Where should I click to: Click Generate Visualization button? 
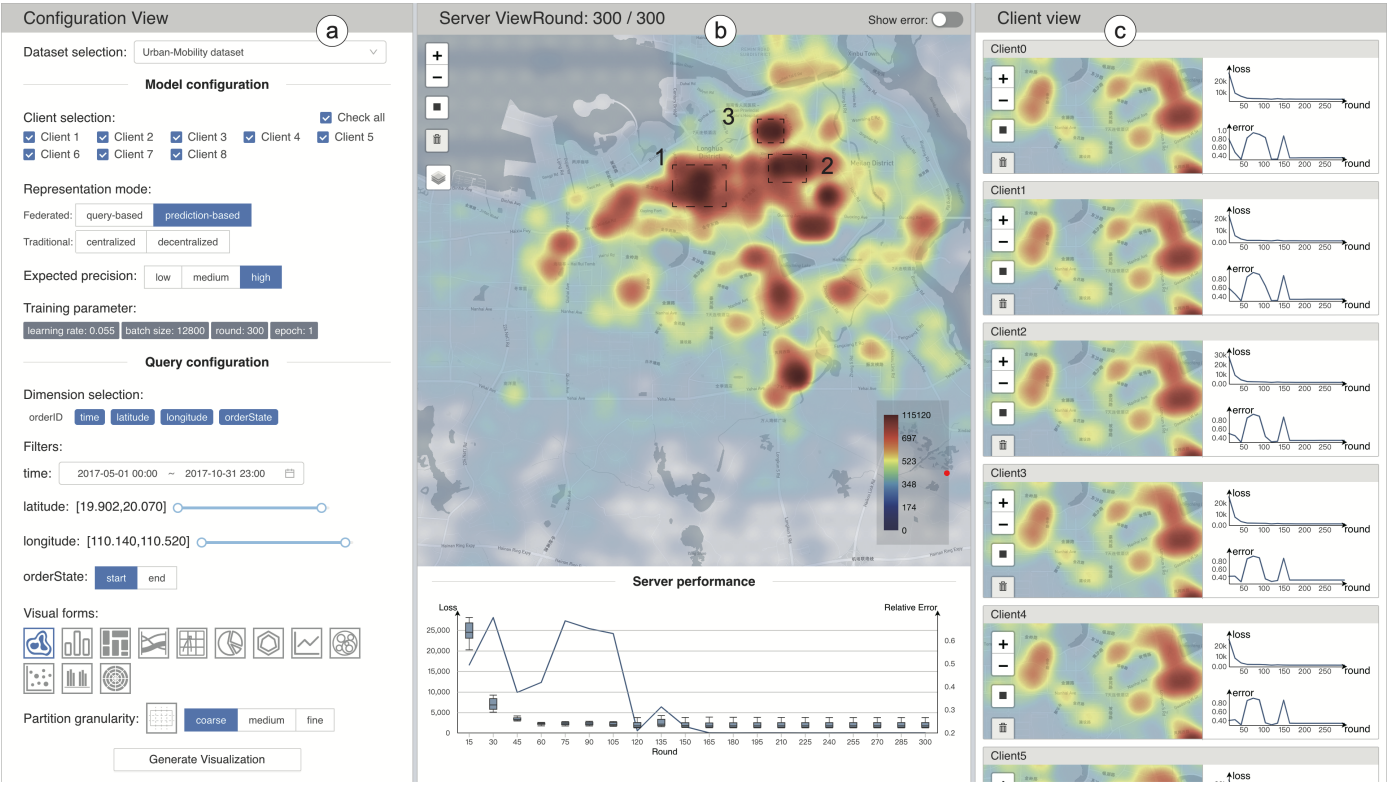point(207,759)
